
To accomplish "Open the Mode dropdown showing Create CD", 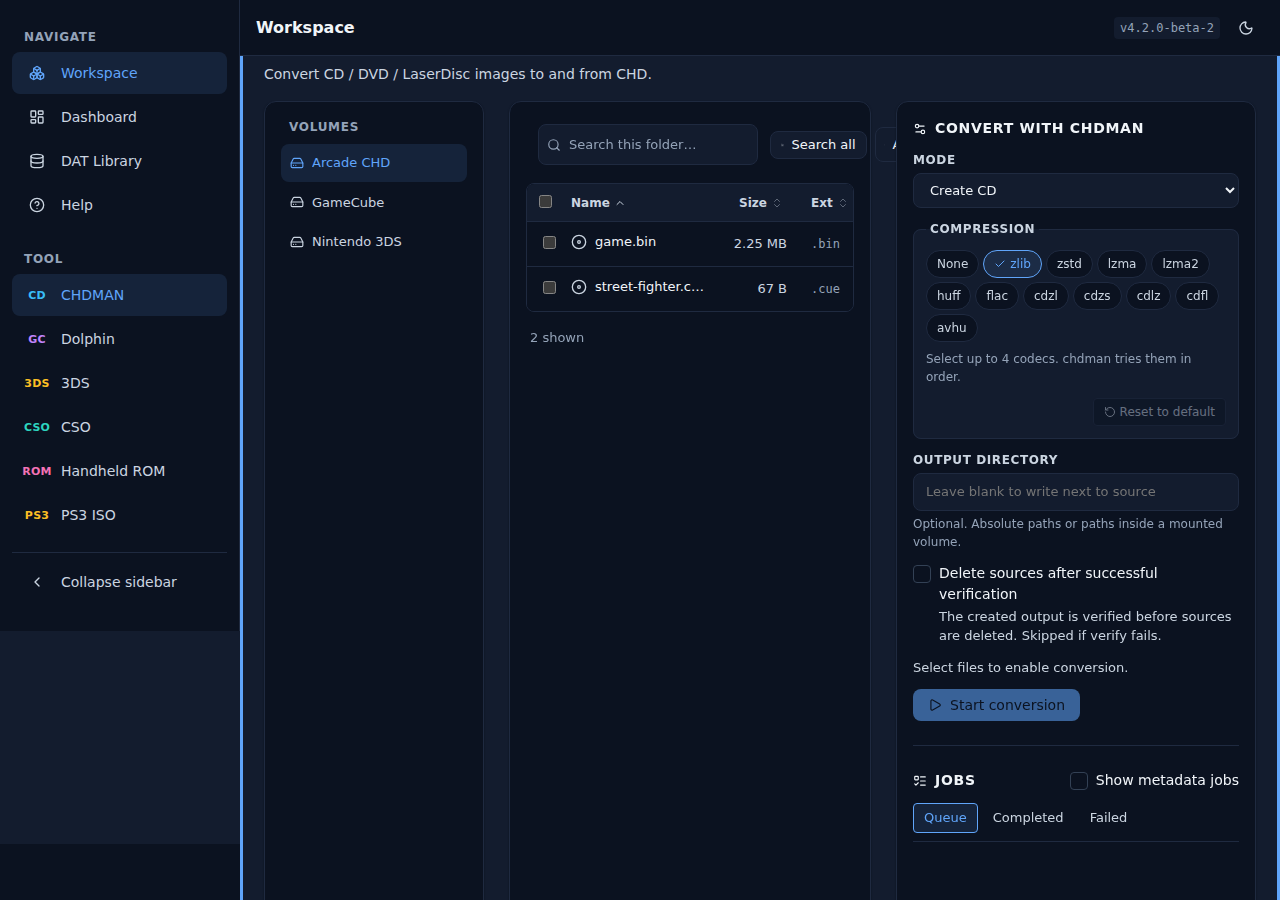I will 1076,191.
